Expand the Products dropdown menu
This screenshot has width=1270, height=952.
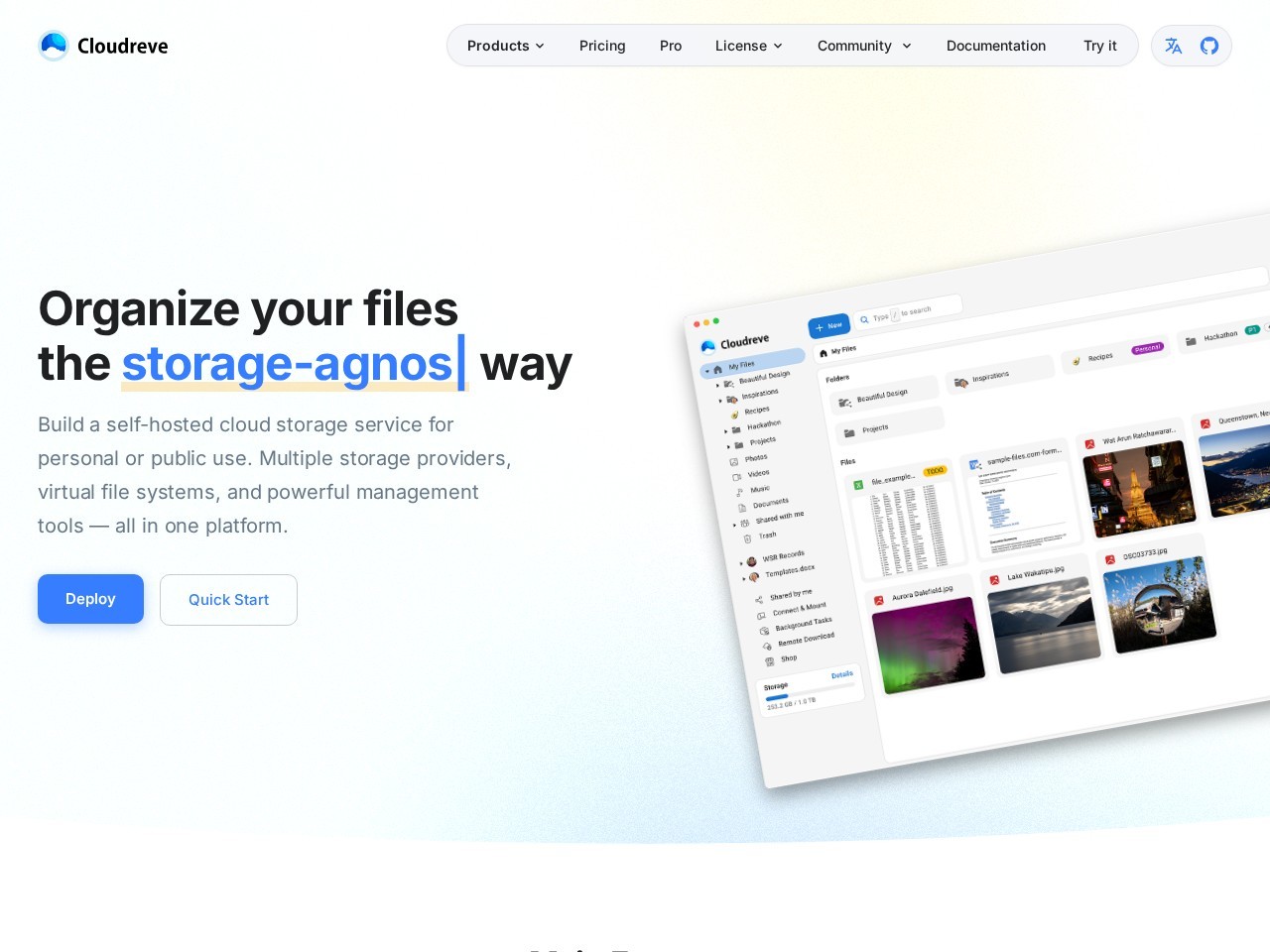pos(506,46)
